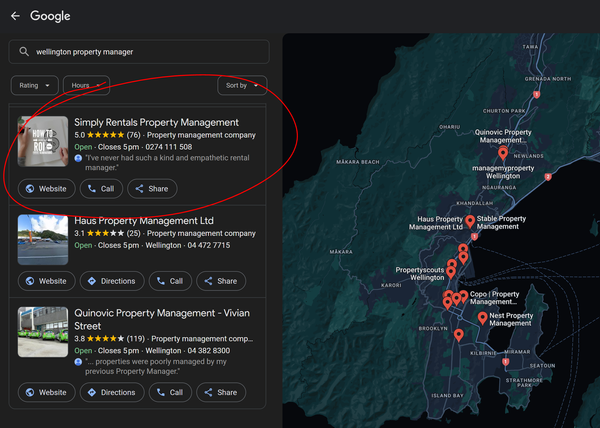Share Simply Rentals Property Management listing
The width and height of the screenshot is (600, 428).
[152, 189]
